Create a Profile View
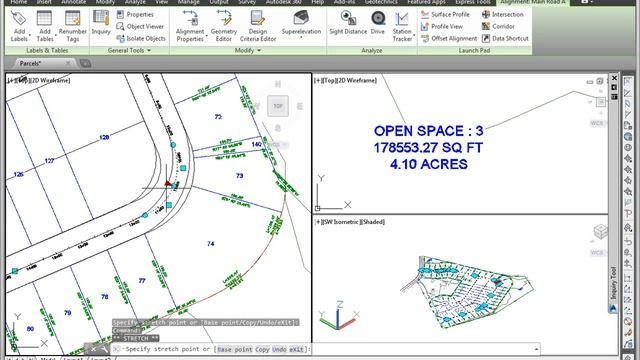This screenshot has width=640, height=360. [442, 26]
